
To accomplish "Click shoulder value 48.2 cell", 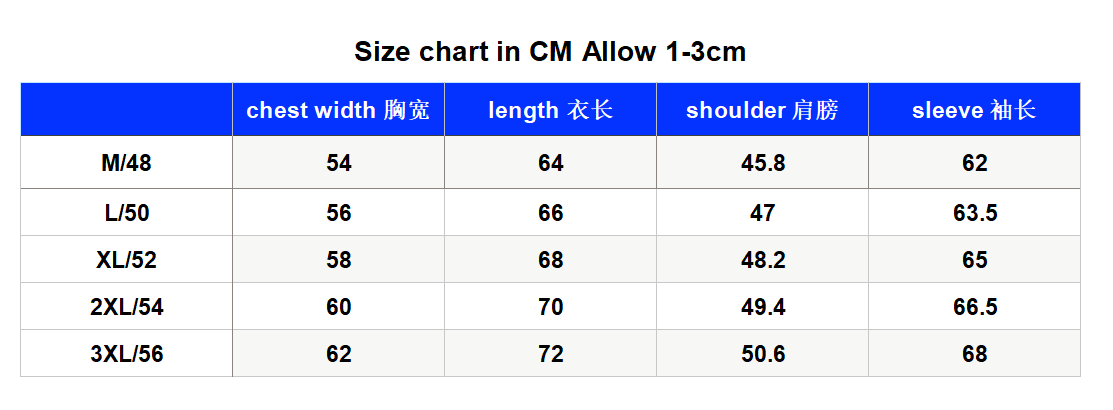I will click(762, 260).
